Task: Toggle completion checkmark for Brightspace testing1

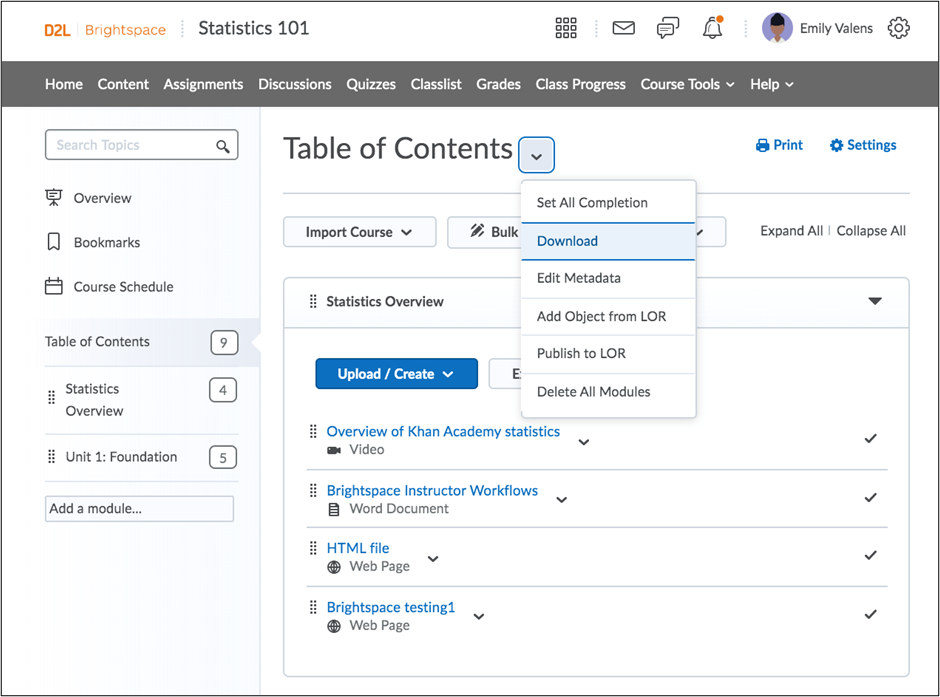Action: 870,614
